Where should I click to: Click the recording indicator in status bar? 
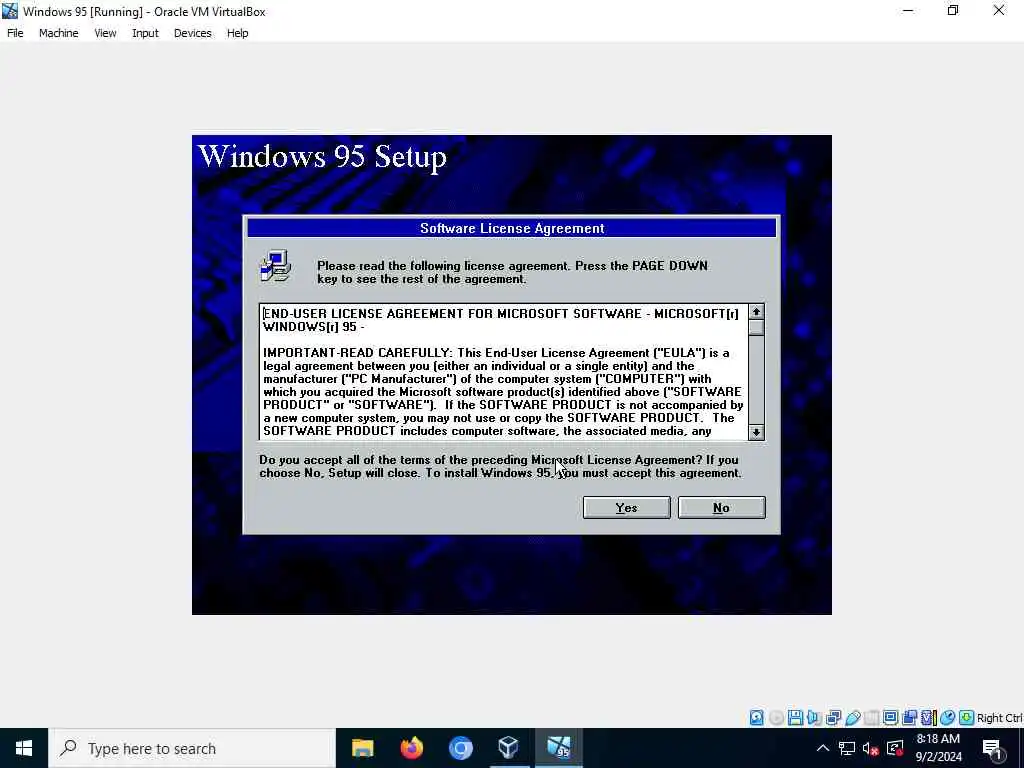[909, 718]
